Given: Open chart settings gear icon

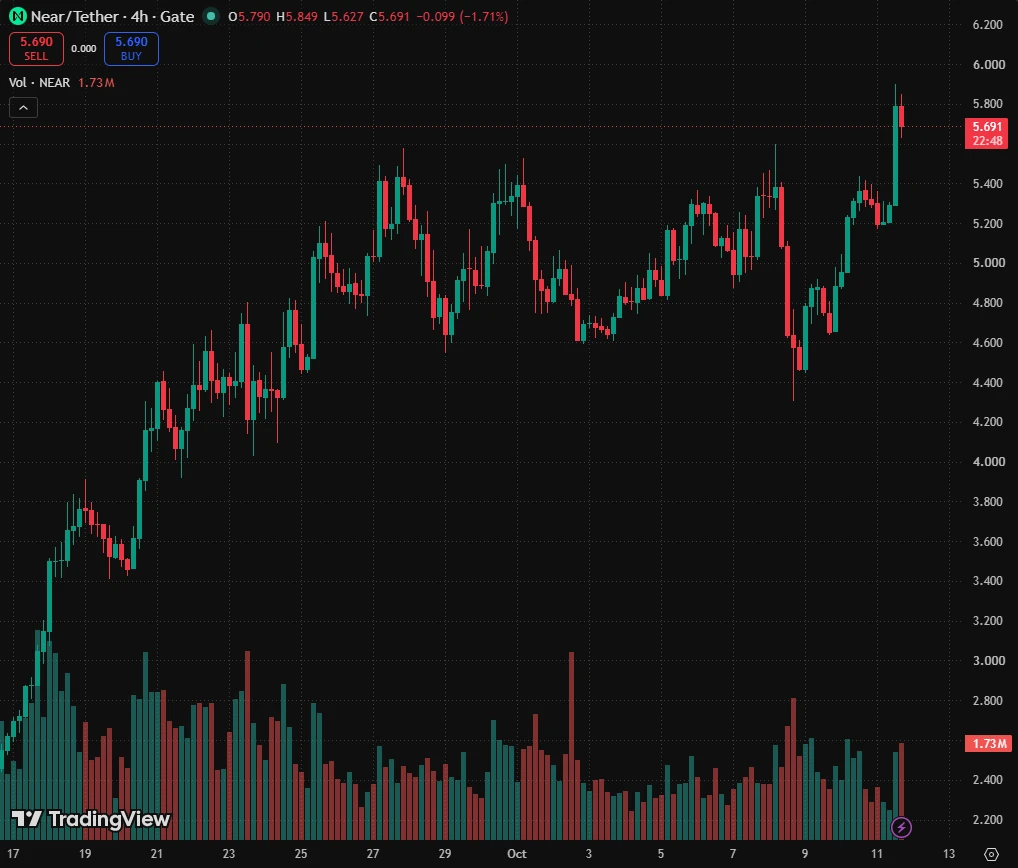Looking at the screenshot, I should click(991, 854).
